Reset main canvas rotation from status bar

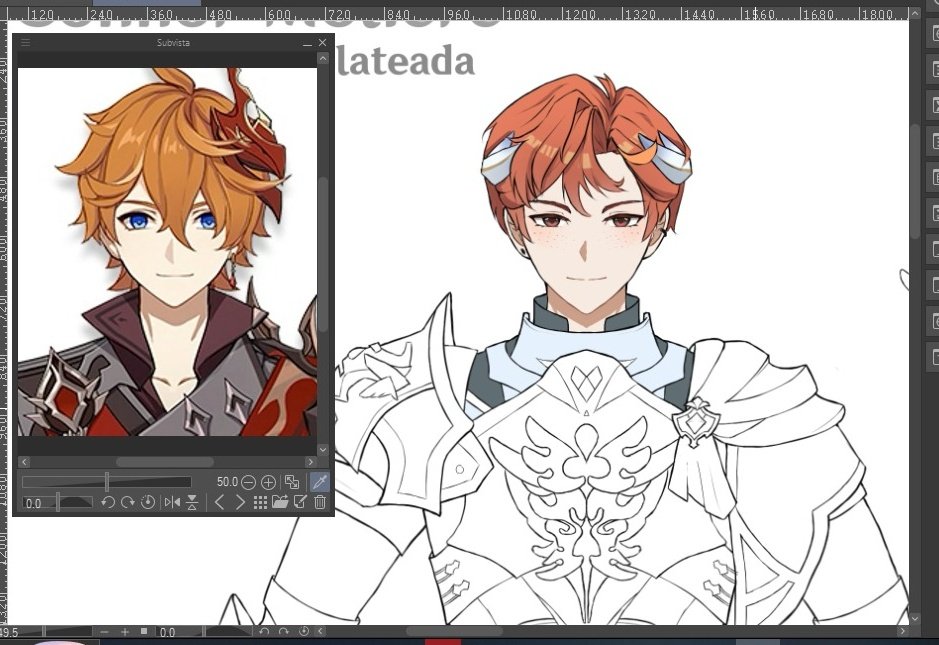304,631
